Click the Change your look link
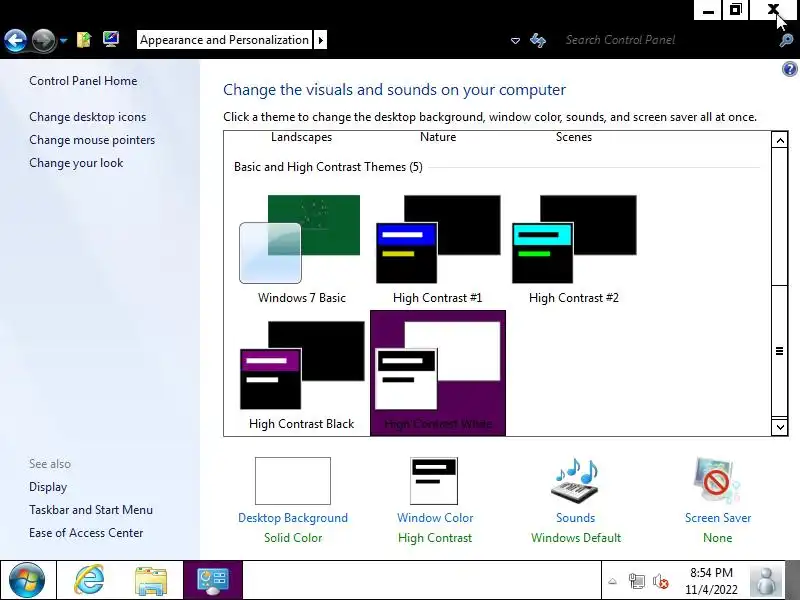 coord(76,163)
